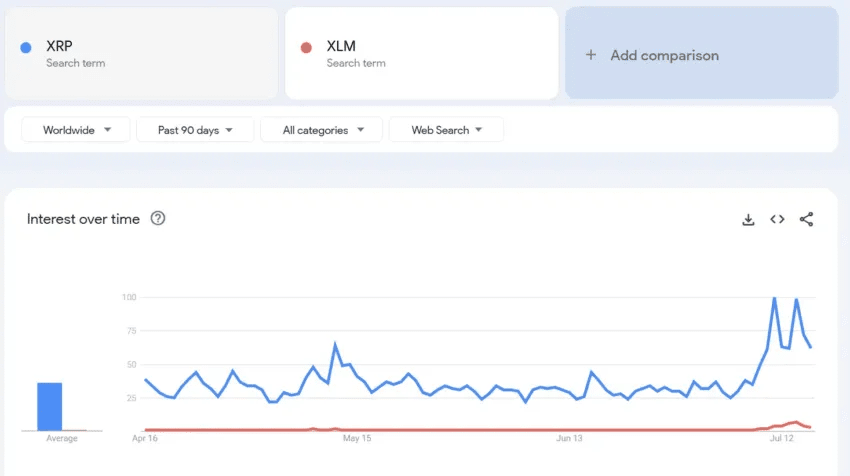Open the embed code icon
The width and height of the screenshot is (850, 476).
click(x=777, y=219)
